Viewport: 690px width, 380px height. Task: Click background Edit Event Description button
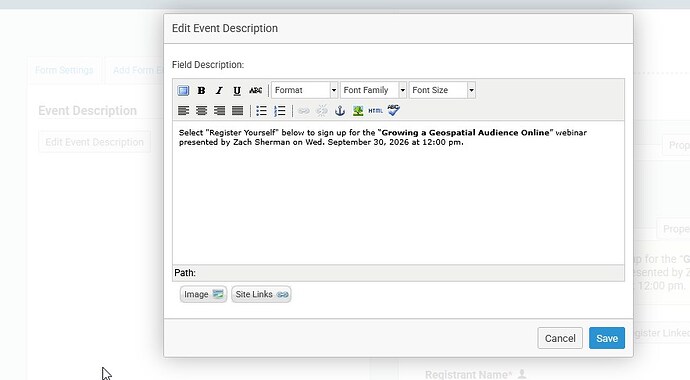pos(94,142)
